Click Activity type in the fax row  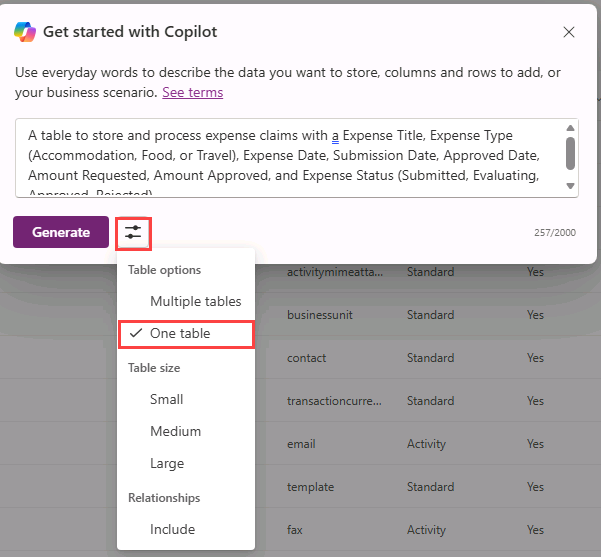426,530
